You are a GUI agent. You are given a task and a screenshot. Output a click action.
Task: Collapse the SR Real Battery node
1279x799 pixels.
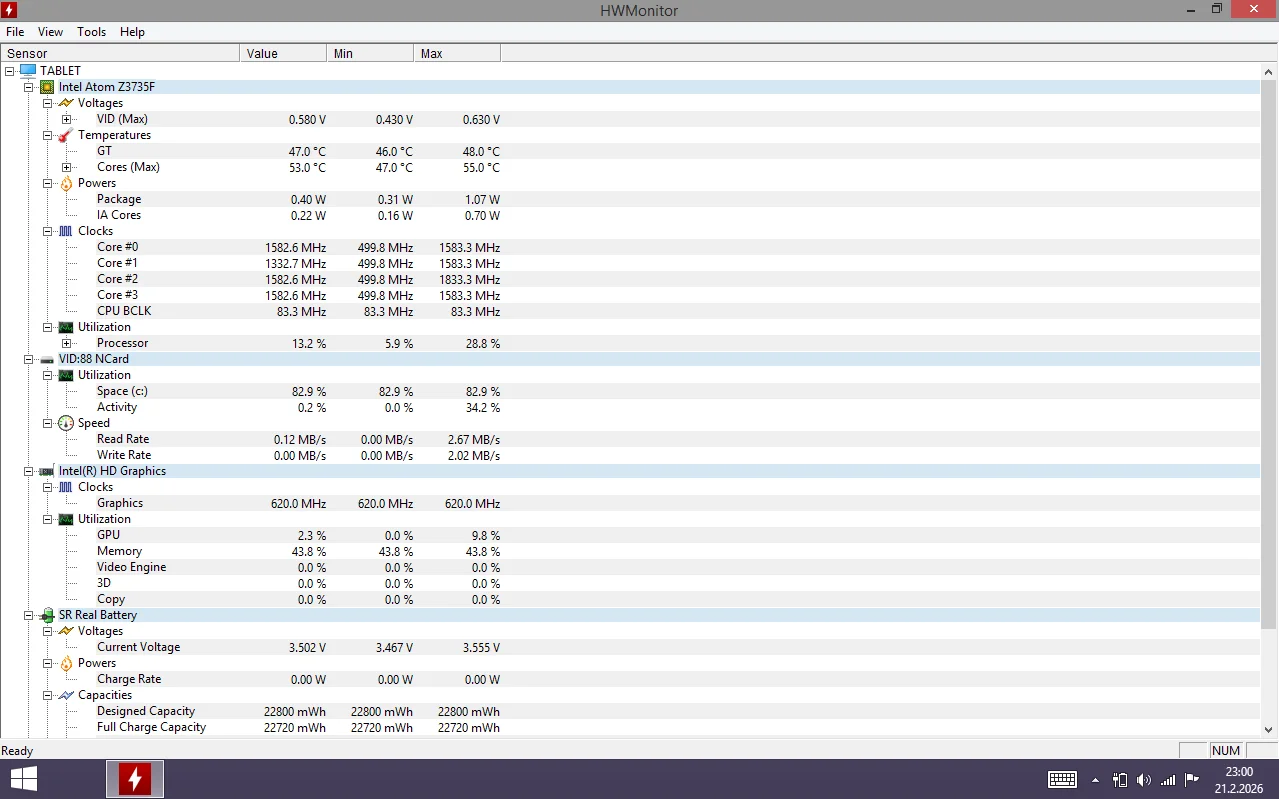[29, 615]
